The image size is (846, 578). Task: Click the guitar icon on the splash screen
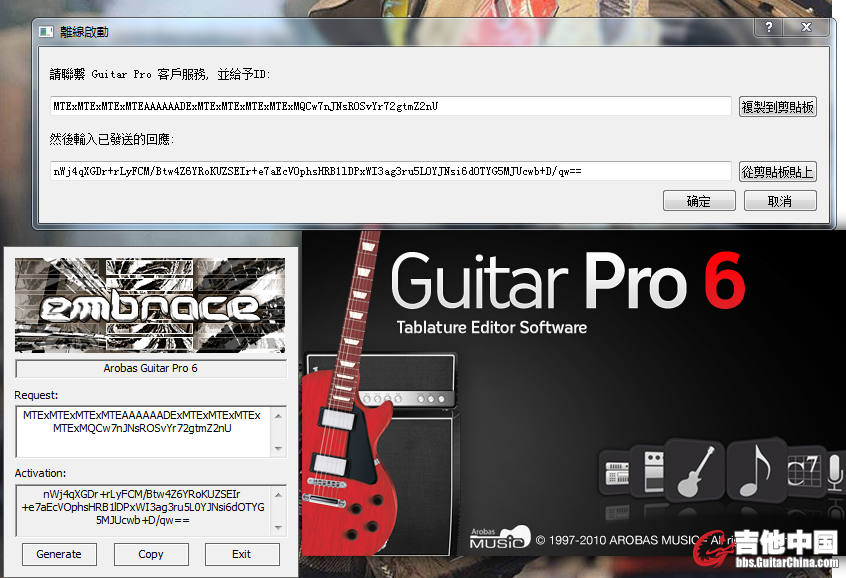pyautogui.click(x=695, y=471)
